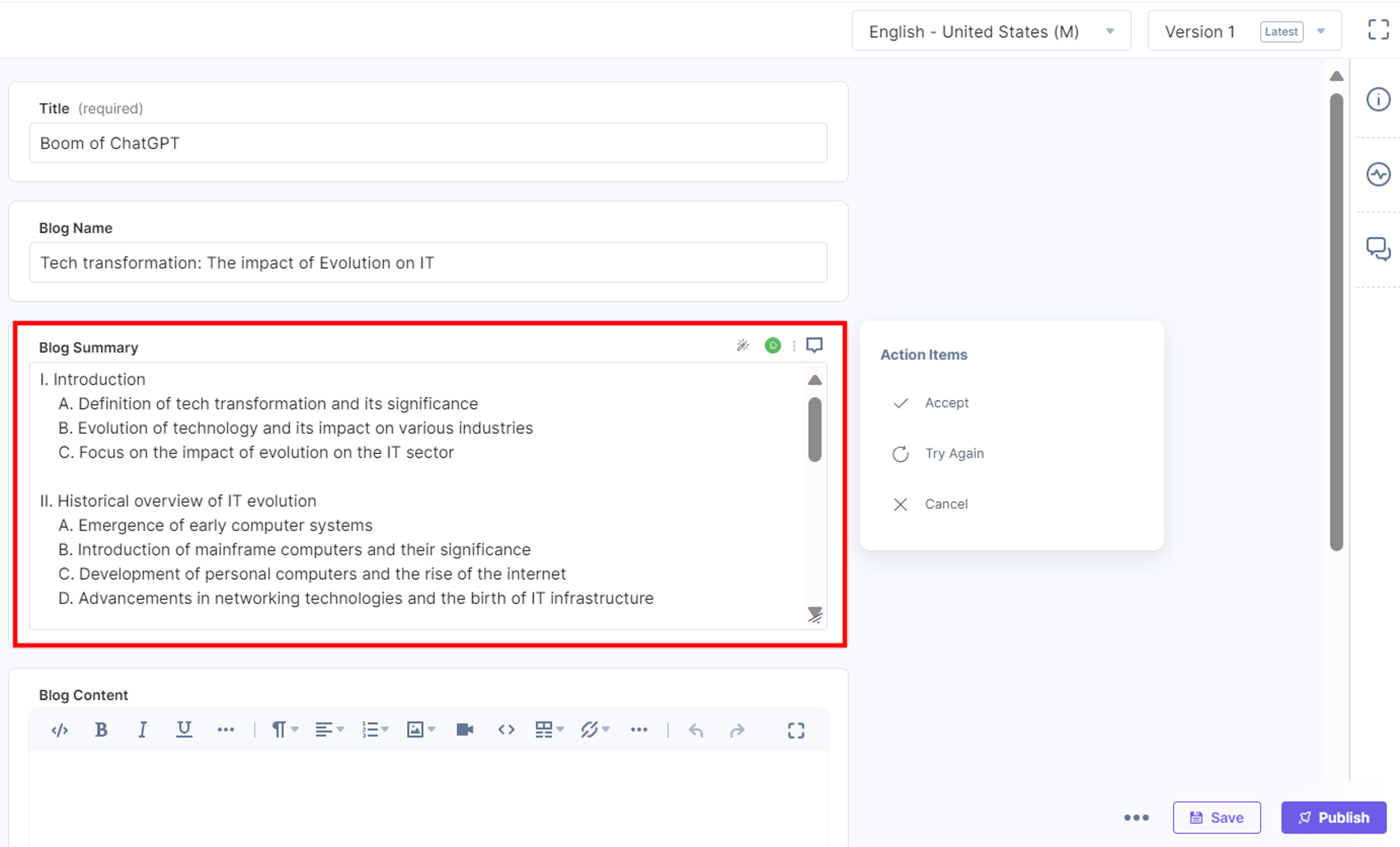Accept the AI generated summary
Image resolution: width=1400 pixels, height=847 pixels.
(x=931, y=403)
